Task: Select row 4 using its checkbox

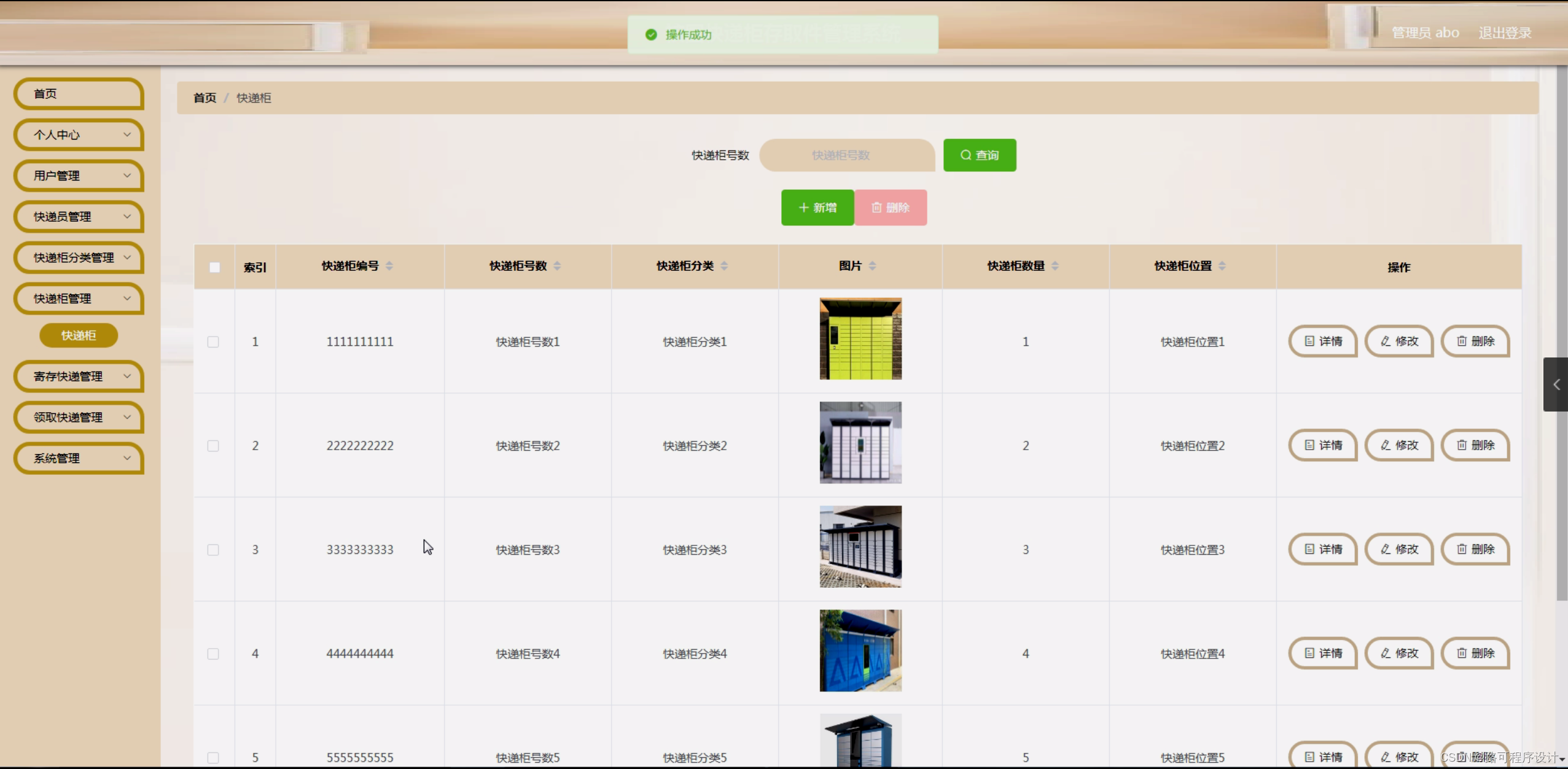Action: [213, 654]
